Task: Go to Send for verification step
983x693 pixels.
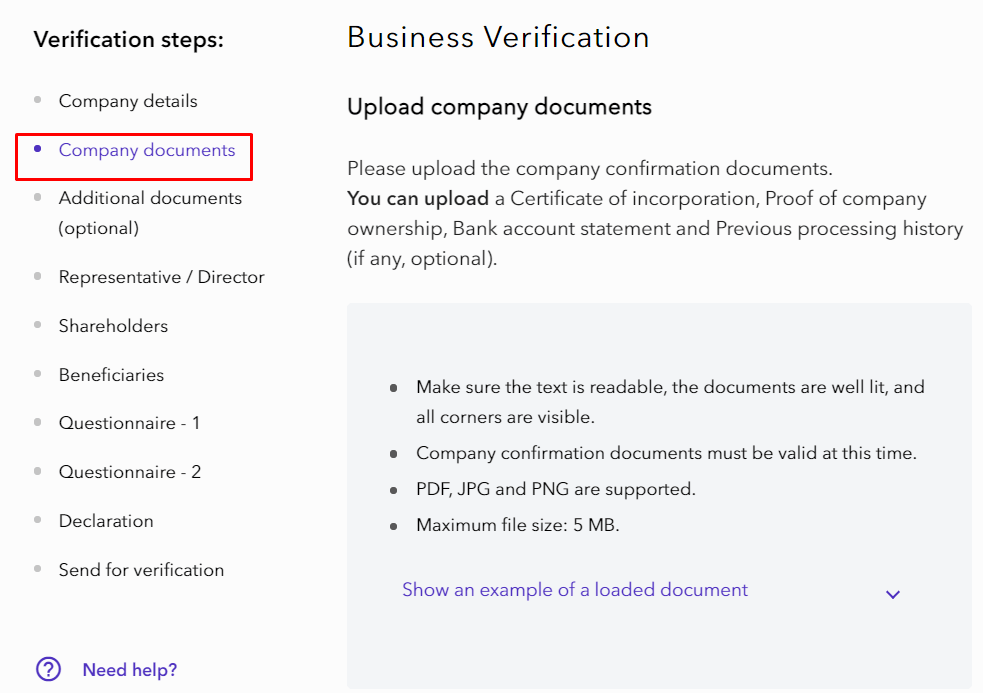Action: [141, 570]
